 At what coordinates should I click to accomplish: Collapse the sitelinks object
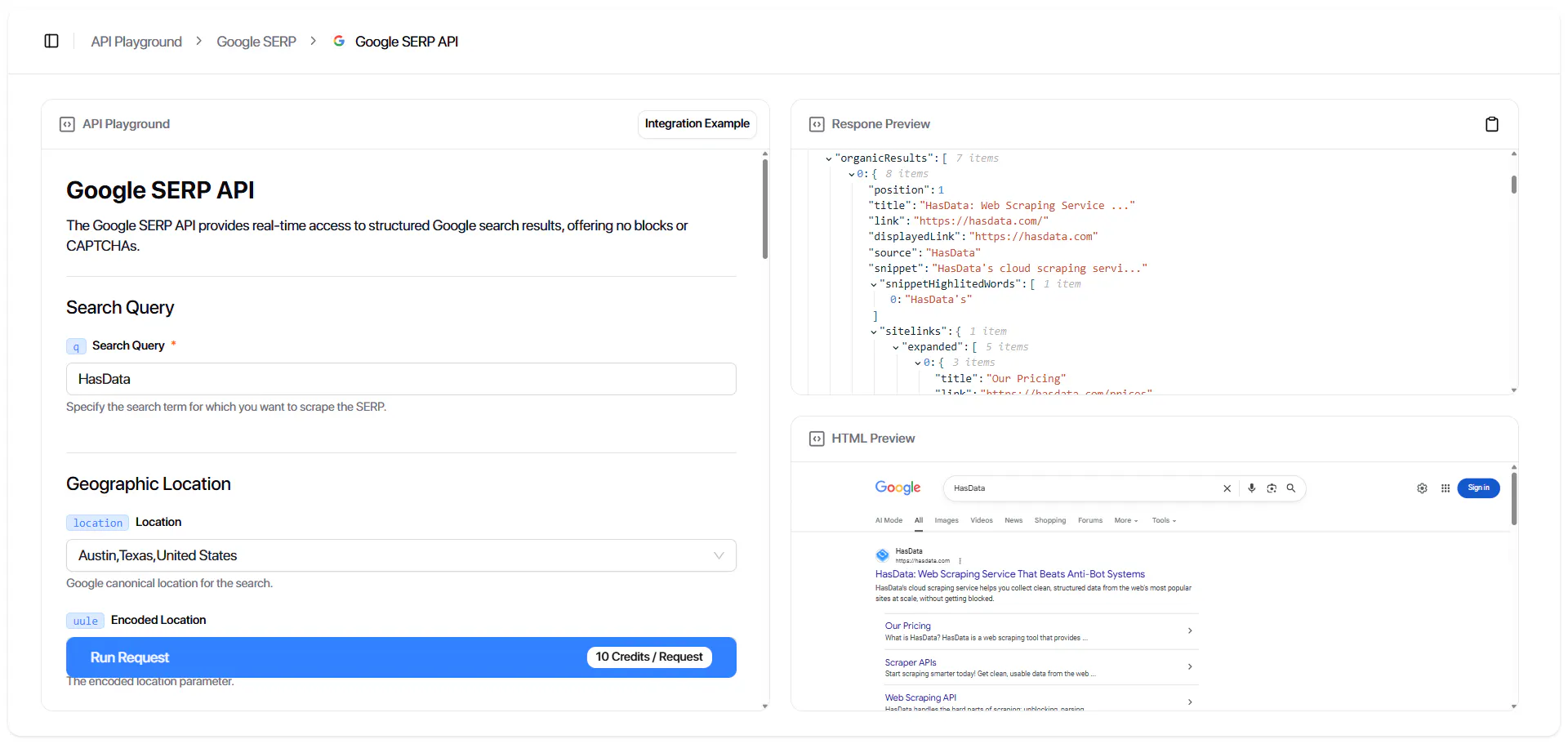click(874, 332)
